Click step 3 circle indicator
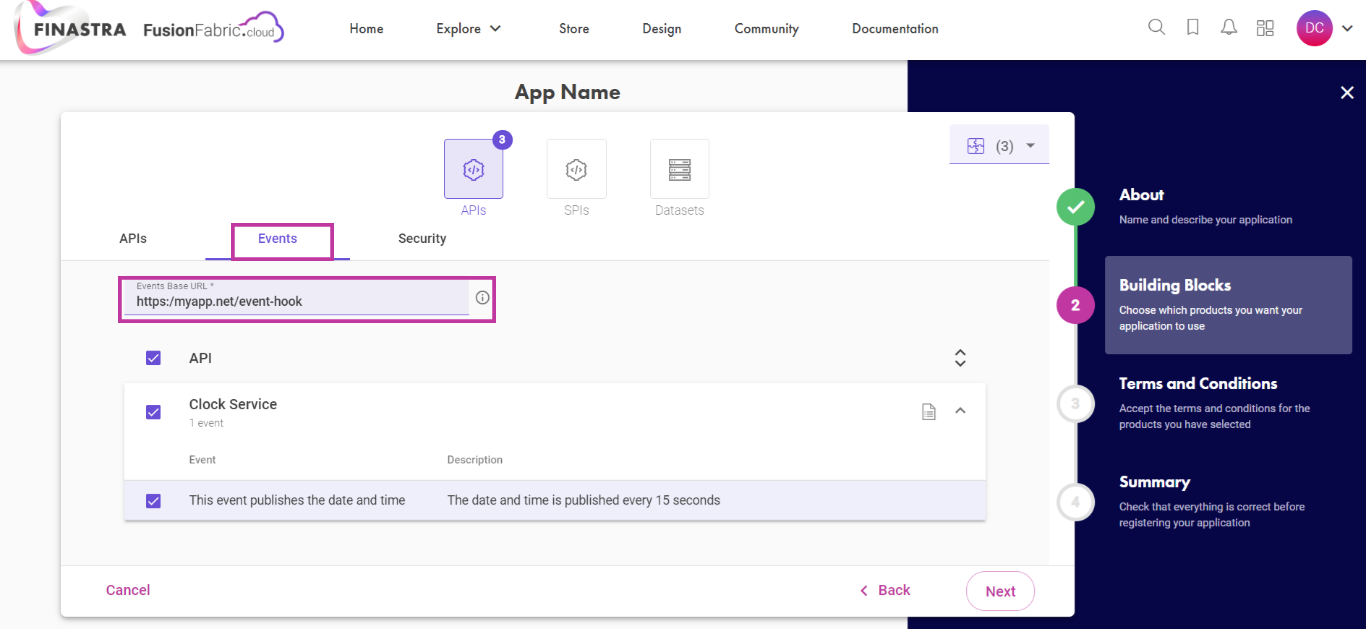 (x=1075, y=404)
